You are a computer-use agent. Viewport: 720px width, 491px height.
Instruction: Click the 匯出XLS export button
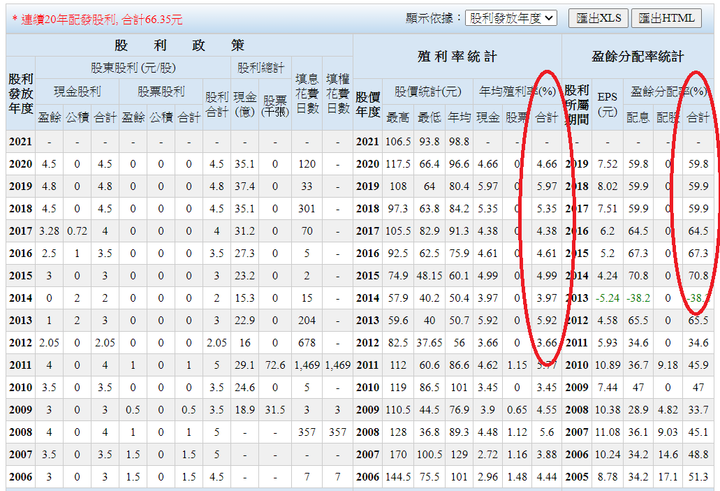click(x=598, y=18)
